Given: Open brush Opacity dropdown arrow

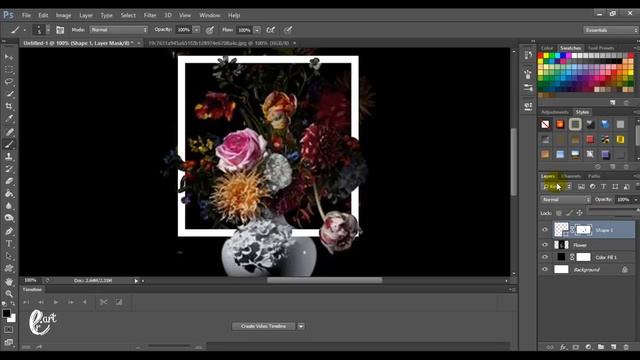Looking at the screenshot, I should pos(196,30).
